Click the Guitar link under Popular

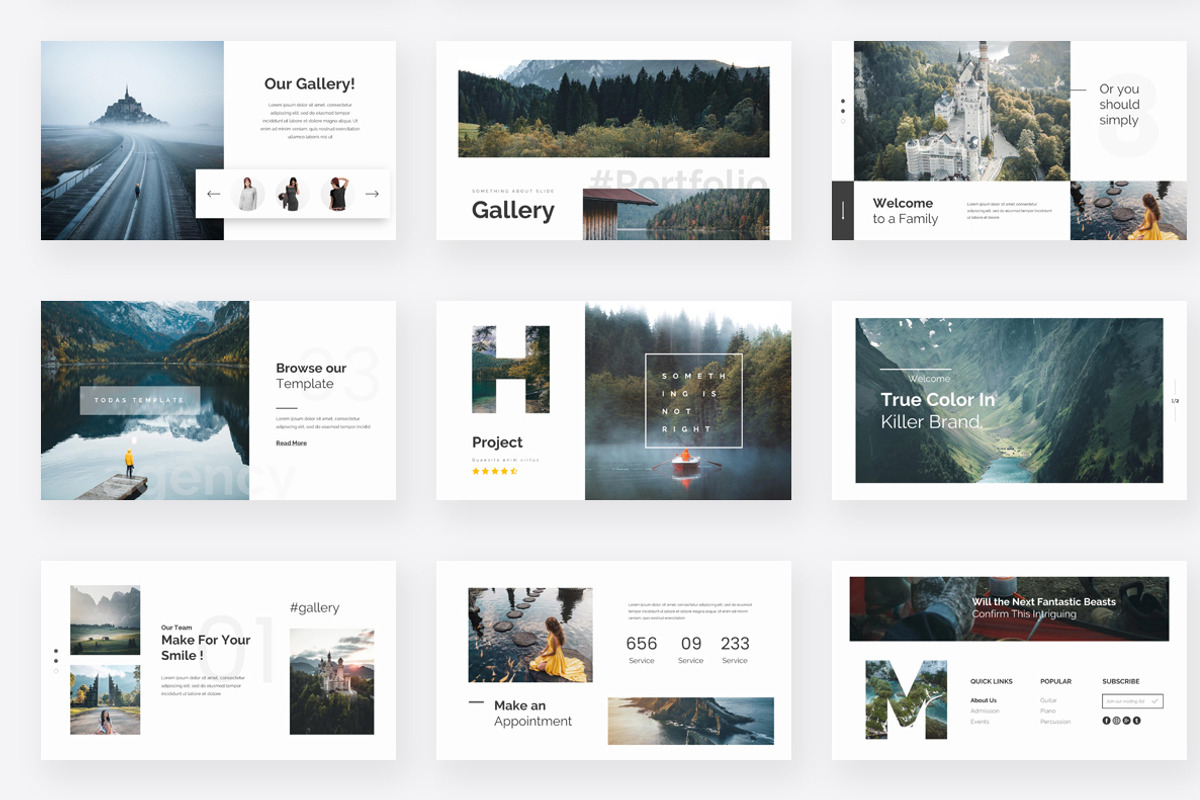(1048, 700)
